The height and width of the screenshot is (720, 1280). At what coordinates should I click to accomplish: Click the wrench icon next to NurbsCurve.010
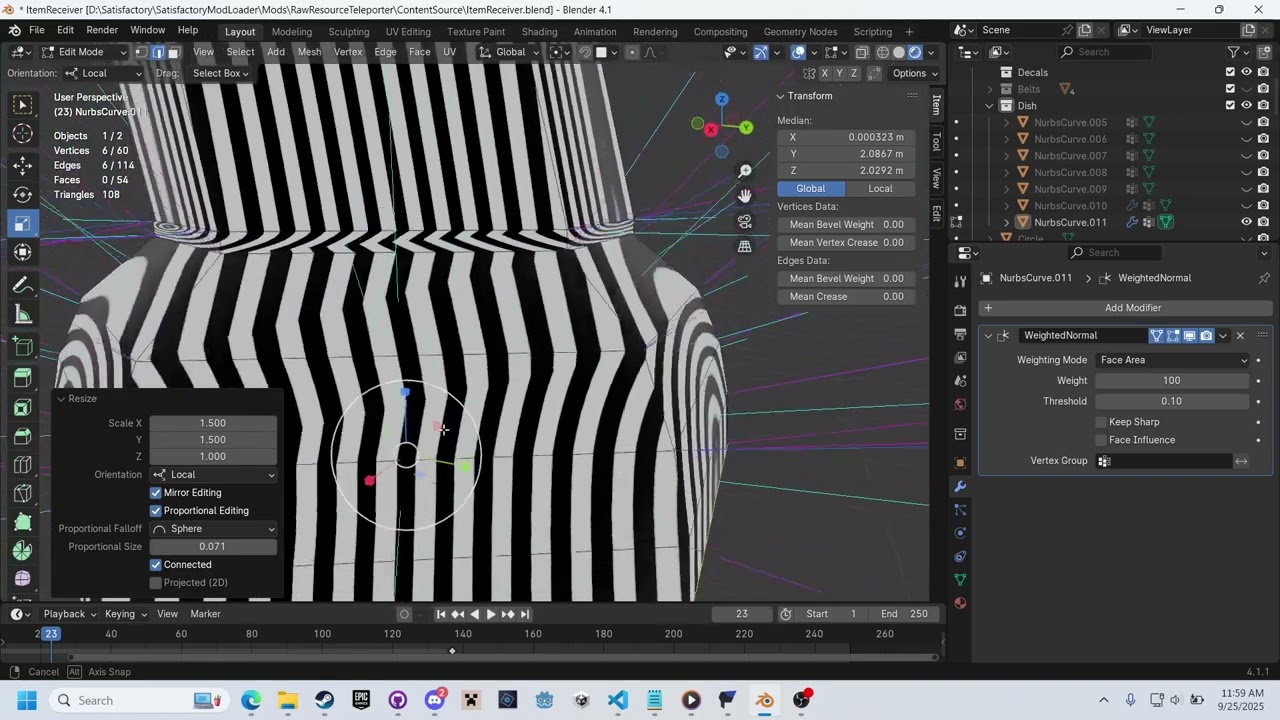[1131, 205]
